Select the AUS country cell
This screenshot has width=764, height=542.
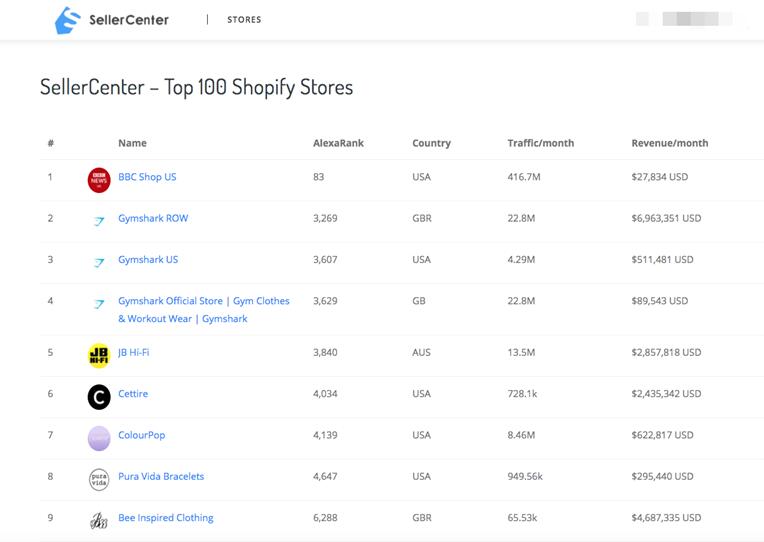(421, 352)
